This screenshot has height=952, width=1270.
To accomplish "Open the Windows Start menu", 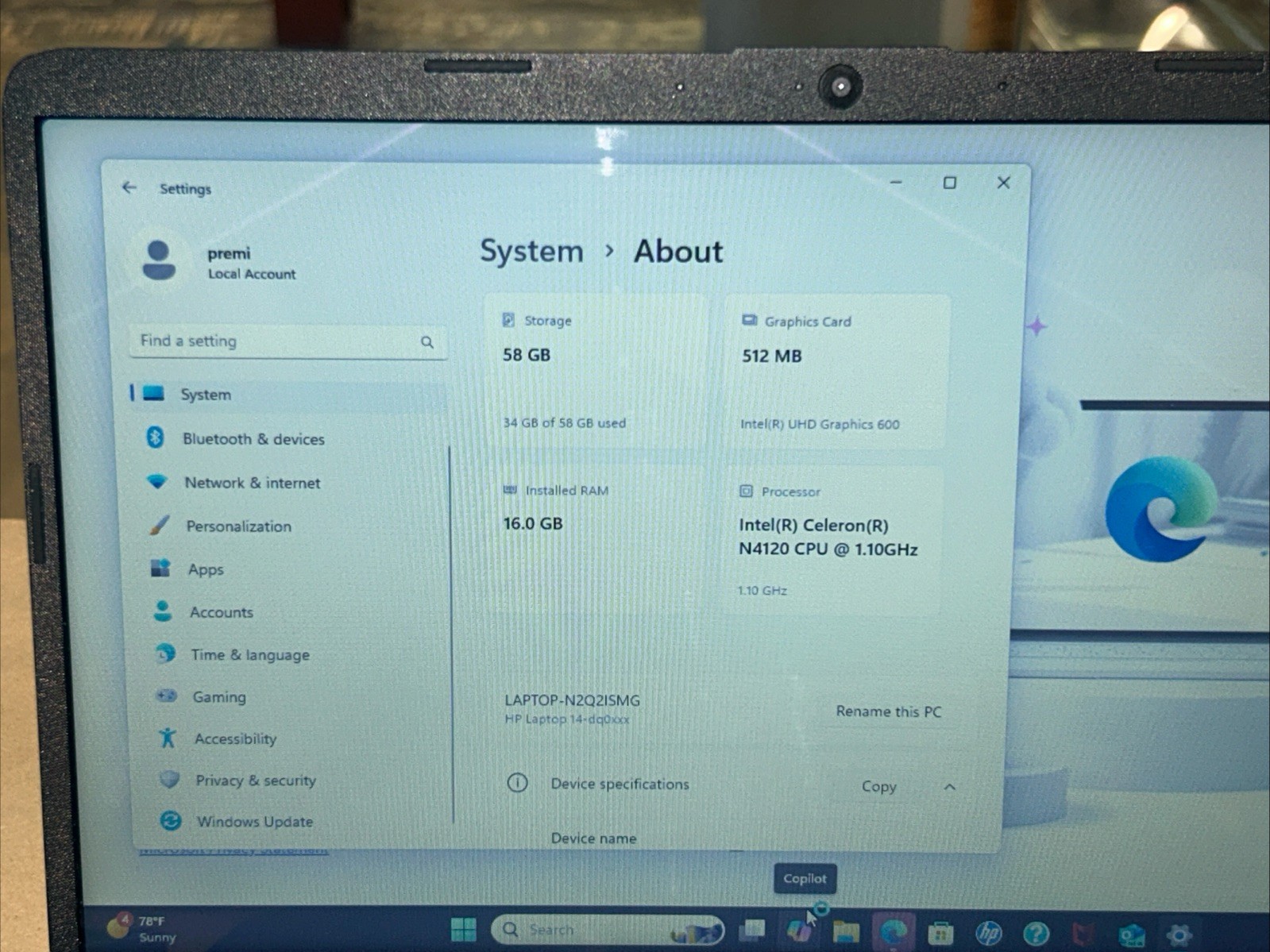I will click(x=463, y=929).
